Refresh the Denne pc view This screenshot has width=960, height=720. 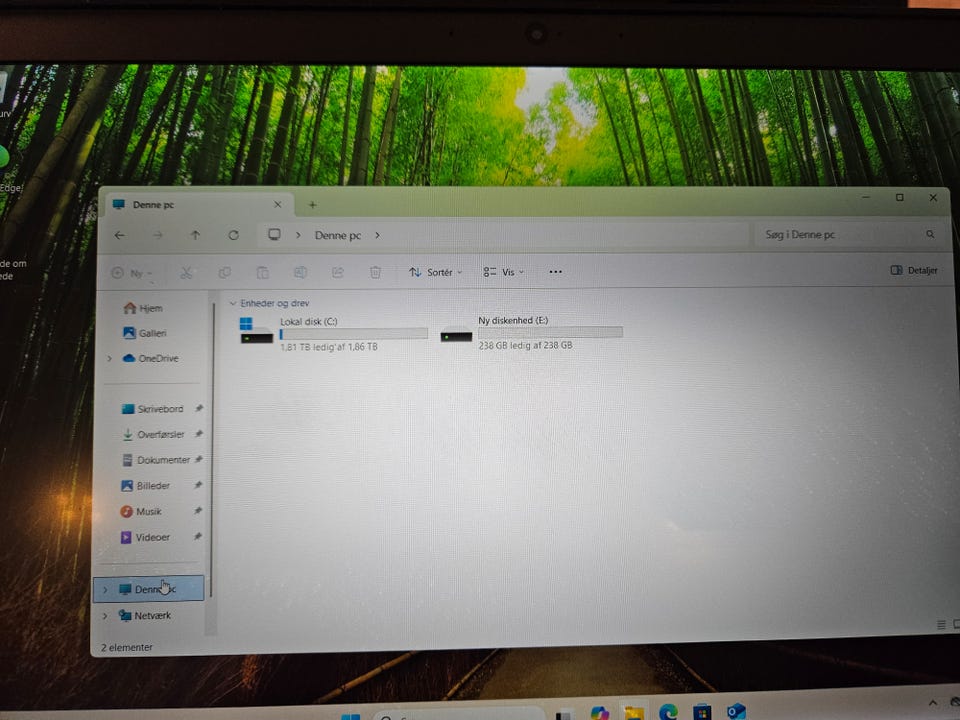[x=233, y=235]
